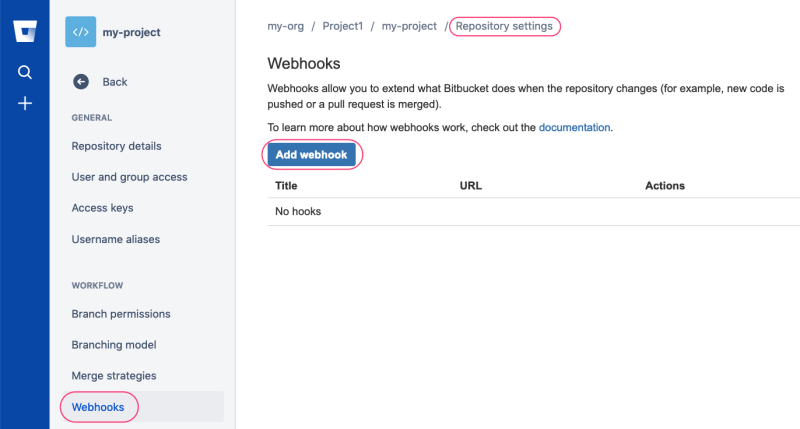The width and height of the screenshot is (800, 429).
Task: Go to Project1 breadcrumb
Action: coord(346,26)
